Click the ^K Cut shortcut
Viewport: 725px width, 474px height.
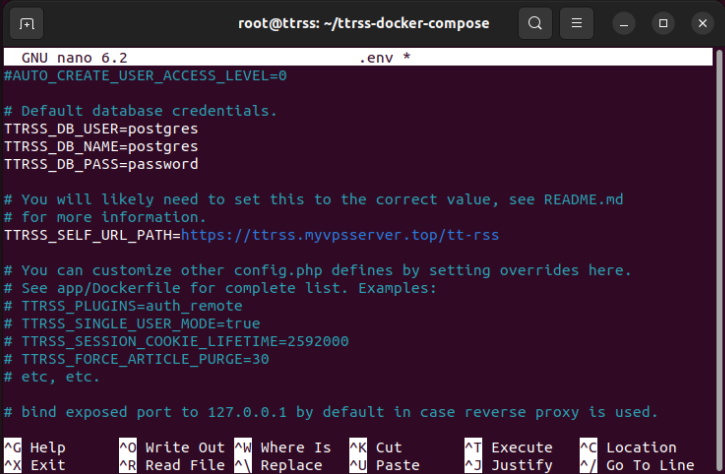coord(376,447)
